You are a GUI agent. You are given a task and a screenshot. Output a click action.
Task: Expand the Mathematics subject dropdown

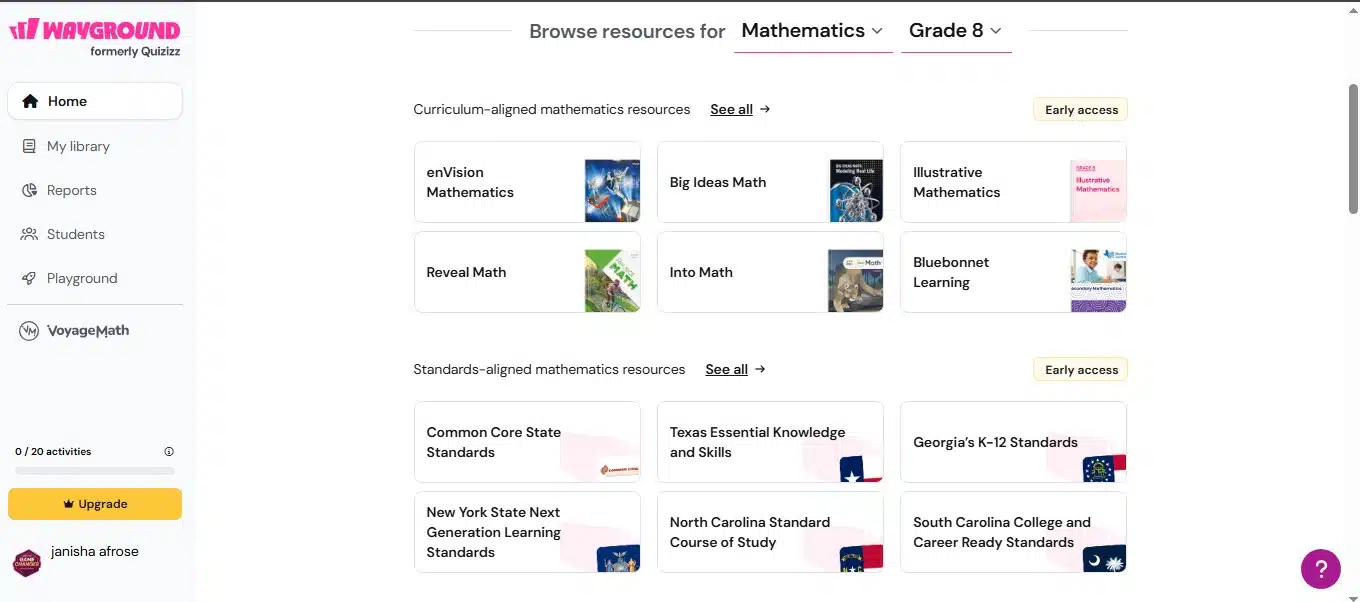click(813, 31)
